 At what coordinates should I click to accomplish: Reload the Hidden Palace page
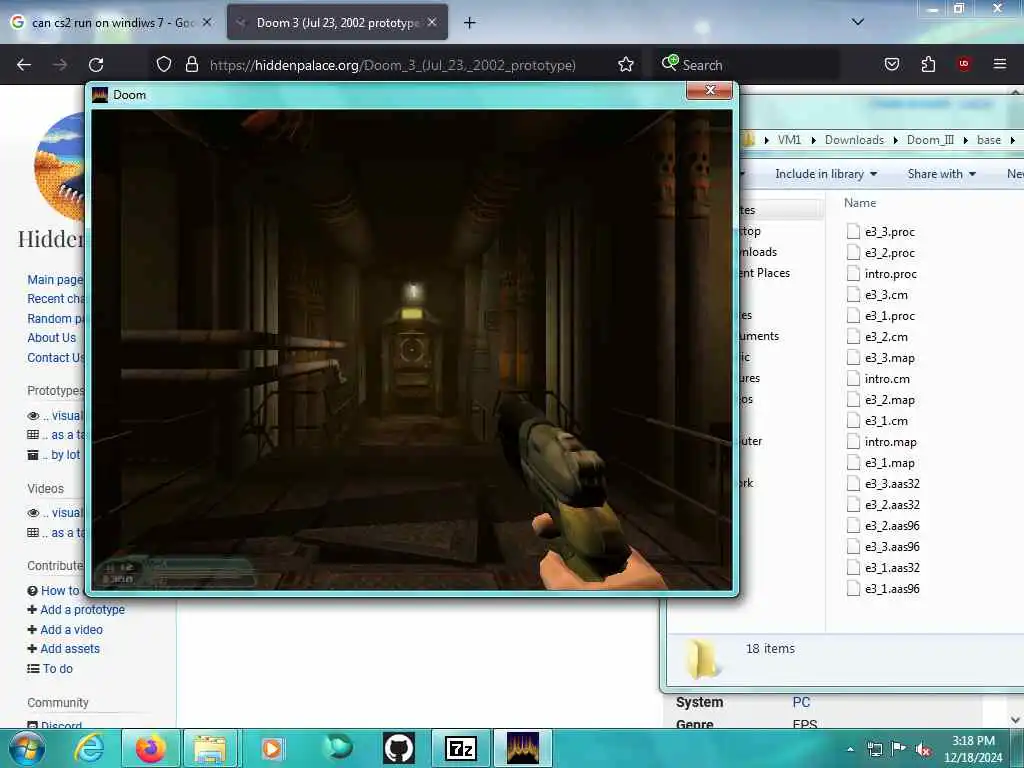click(96, 65)
